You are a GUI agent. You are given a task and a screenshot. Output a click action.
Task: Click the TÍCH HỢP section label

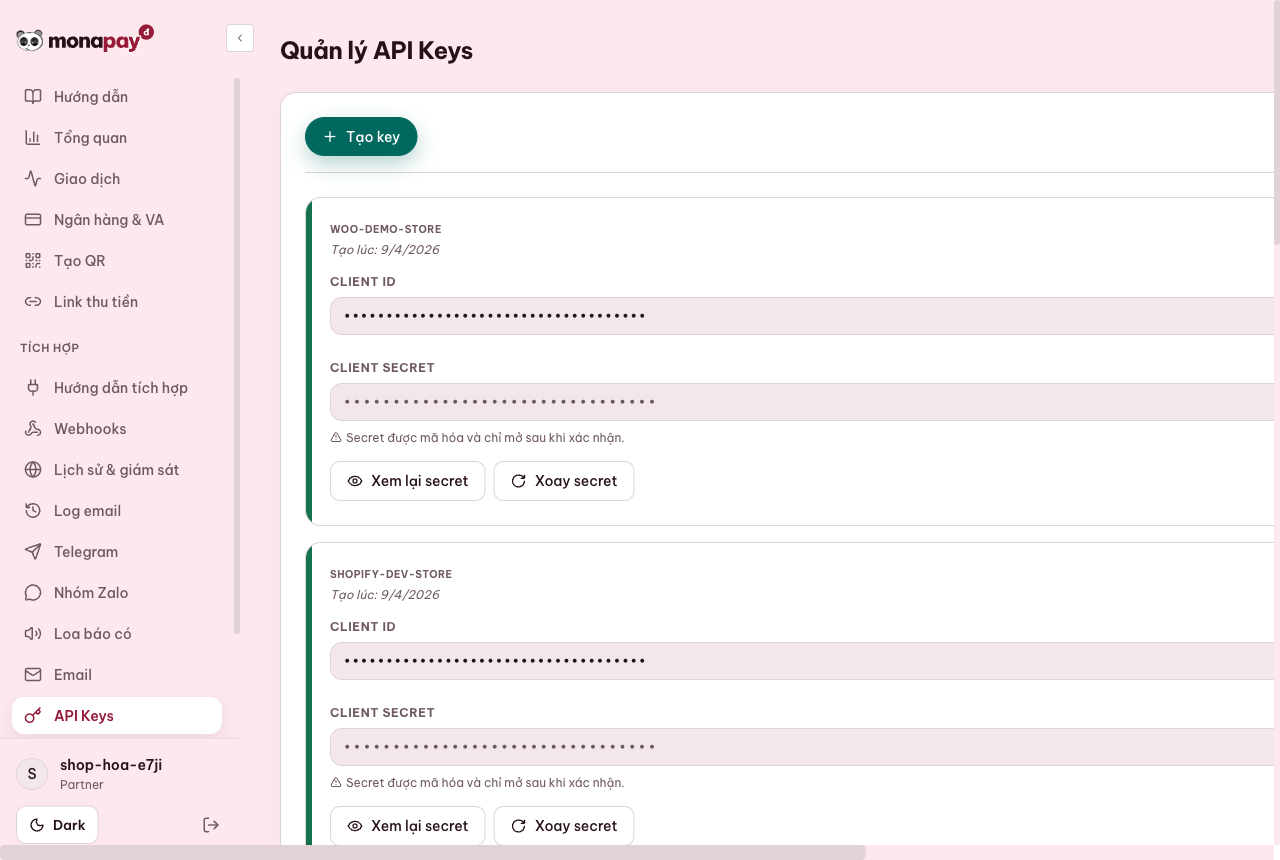point(50,348)
